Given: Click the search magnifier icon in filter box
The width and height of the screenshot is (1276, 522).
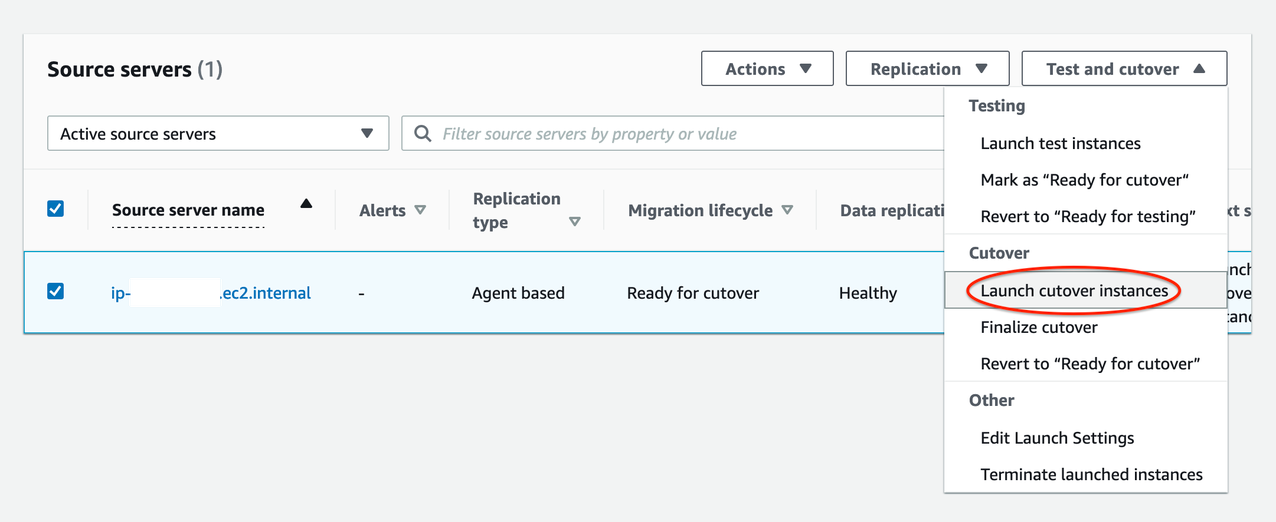Looking at the screenshot, I should pos(423,134).
